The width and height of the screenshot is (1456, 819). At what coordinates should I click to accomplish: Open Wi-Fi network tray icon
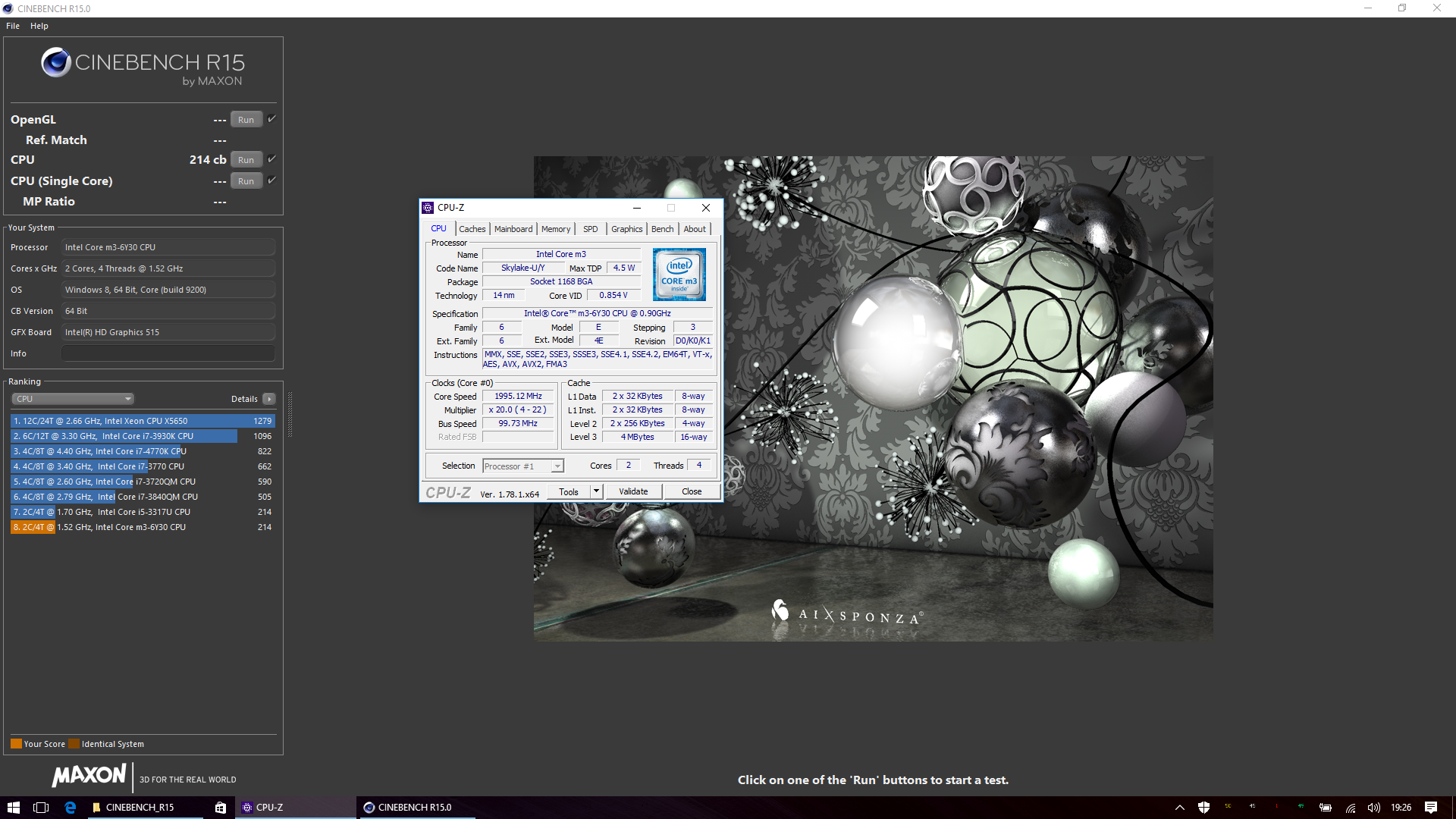pos(1351,808)
